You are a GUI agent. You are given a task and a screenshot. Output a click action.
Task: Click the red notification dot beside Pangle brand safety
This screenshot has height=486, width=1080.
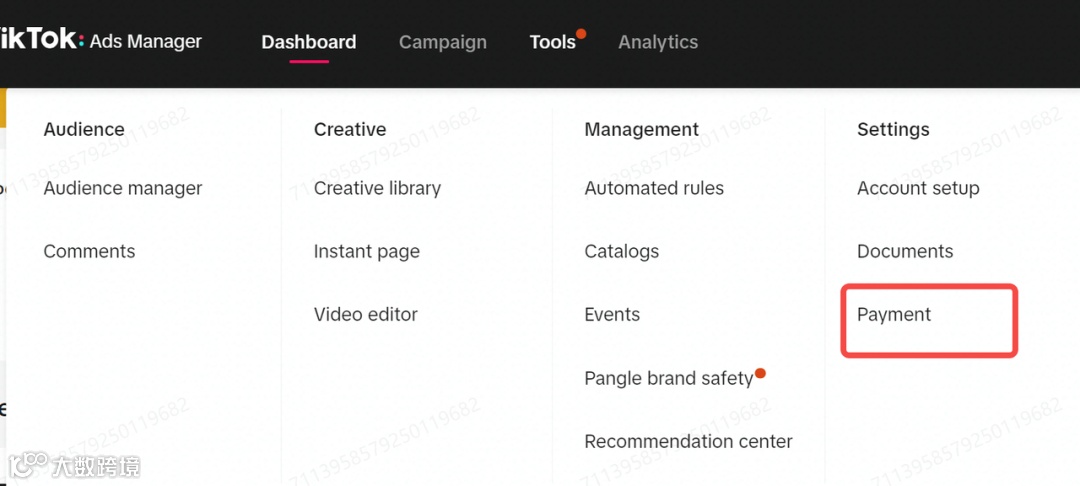click(760, 373)
